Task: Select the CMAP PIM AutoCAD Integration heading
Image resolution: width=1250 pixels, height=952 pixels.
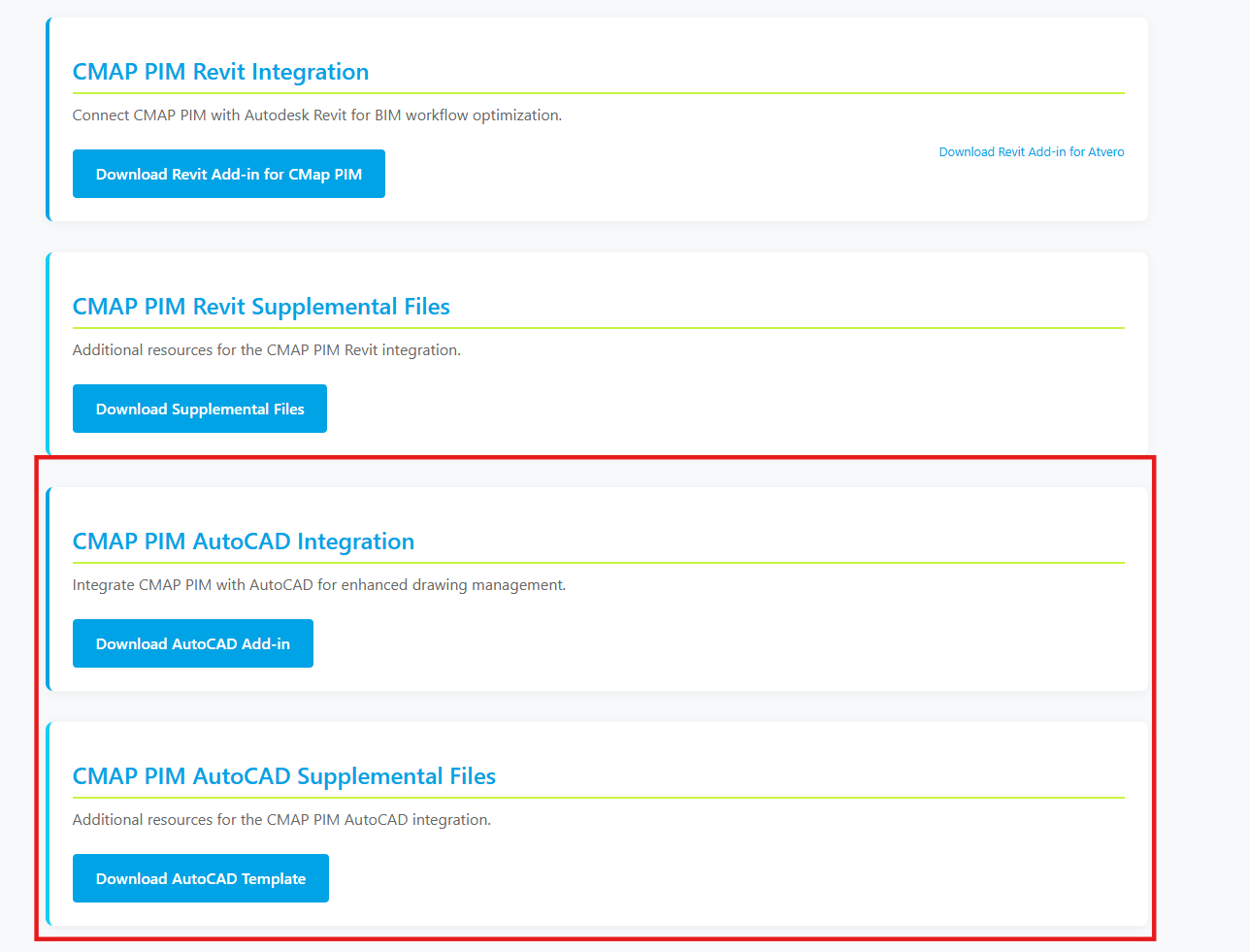Action: (244, 542)
